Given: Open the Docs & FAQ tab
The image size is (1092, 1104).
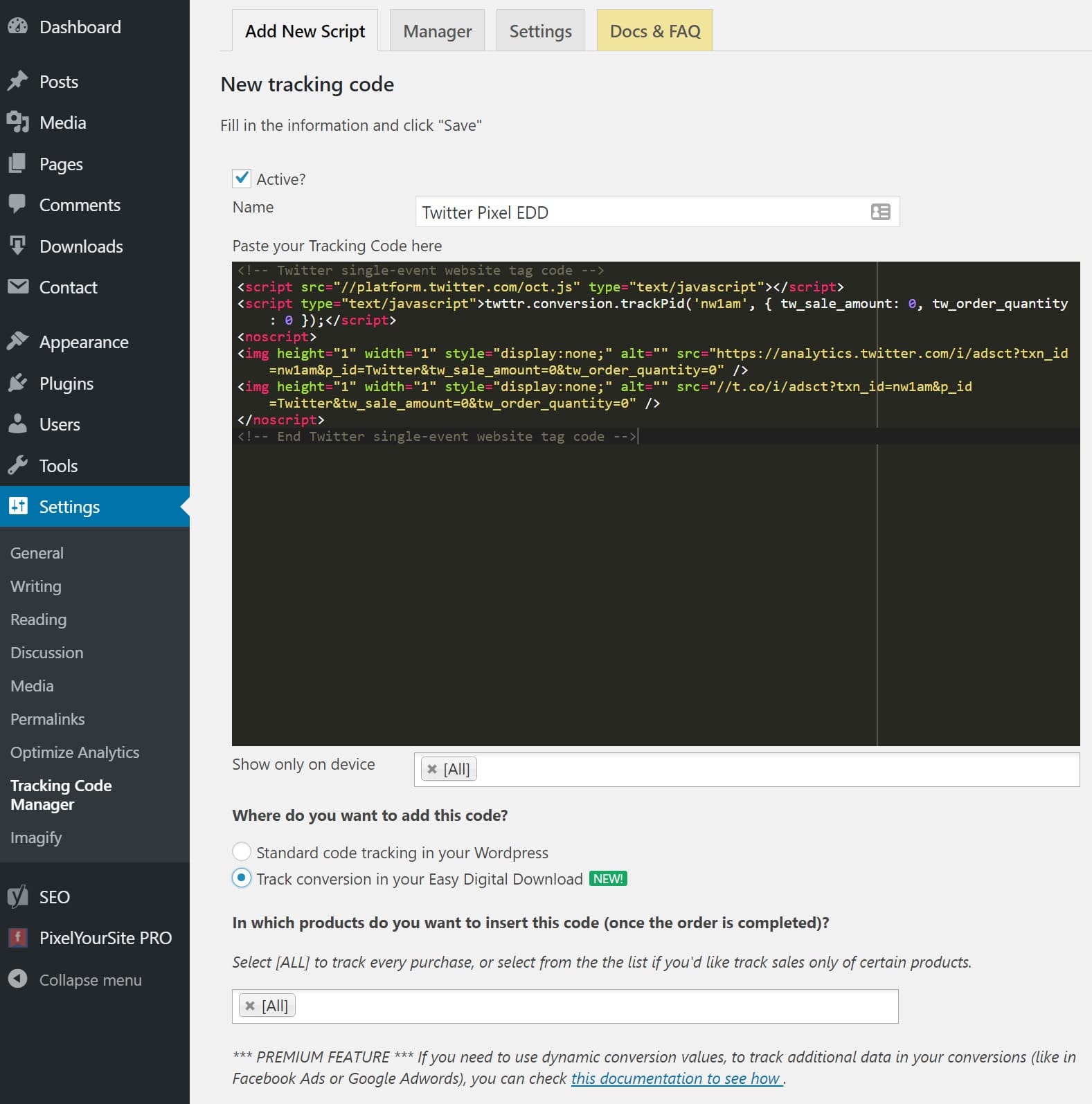Looking at the screenshot, I should coord(654,31).
